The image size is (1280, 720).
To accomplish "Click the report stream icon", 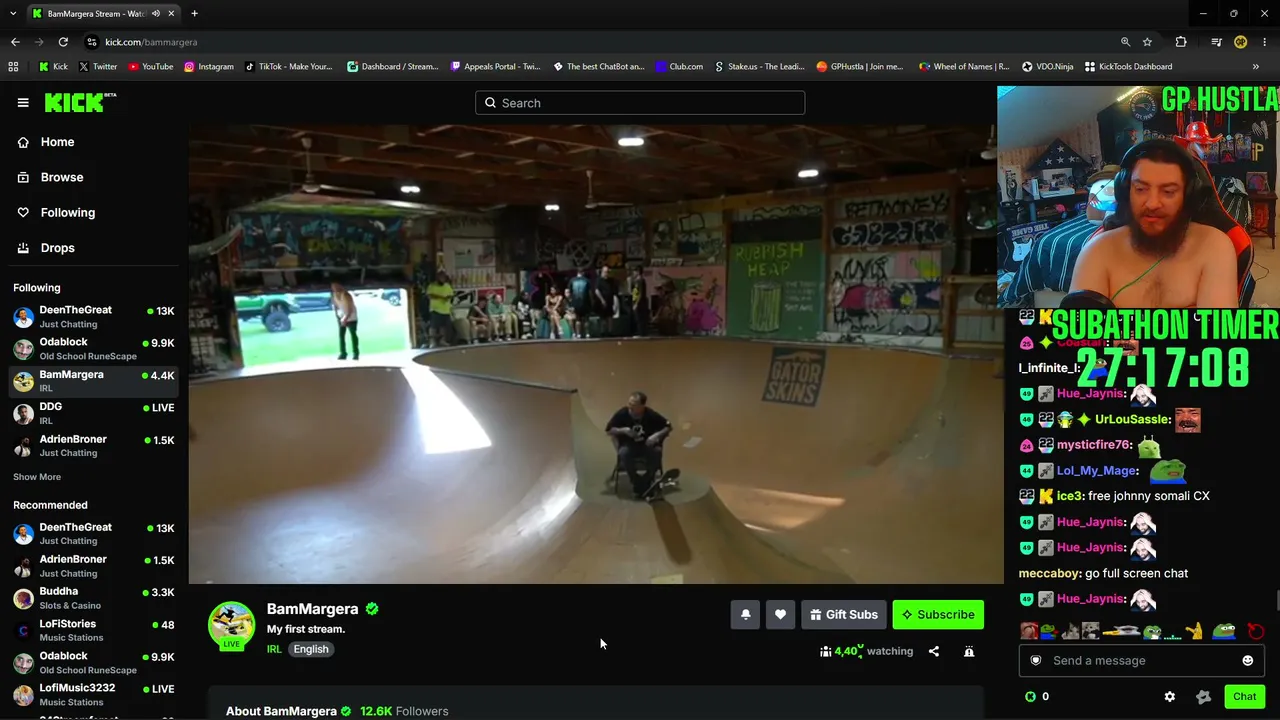I will [x=969, y=651].
